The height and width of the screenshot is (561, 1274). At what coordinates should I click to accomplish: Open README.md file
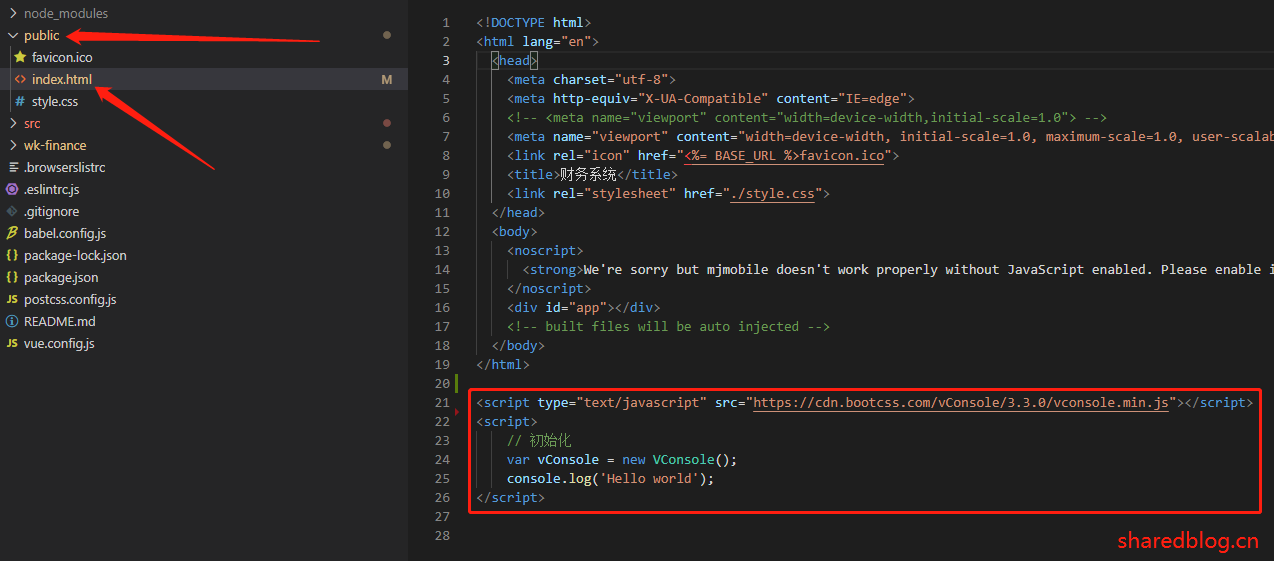point(60,321)
